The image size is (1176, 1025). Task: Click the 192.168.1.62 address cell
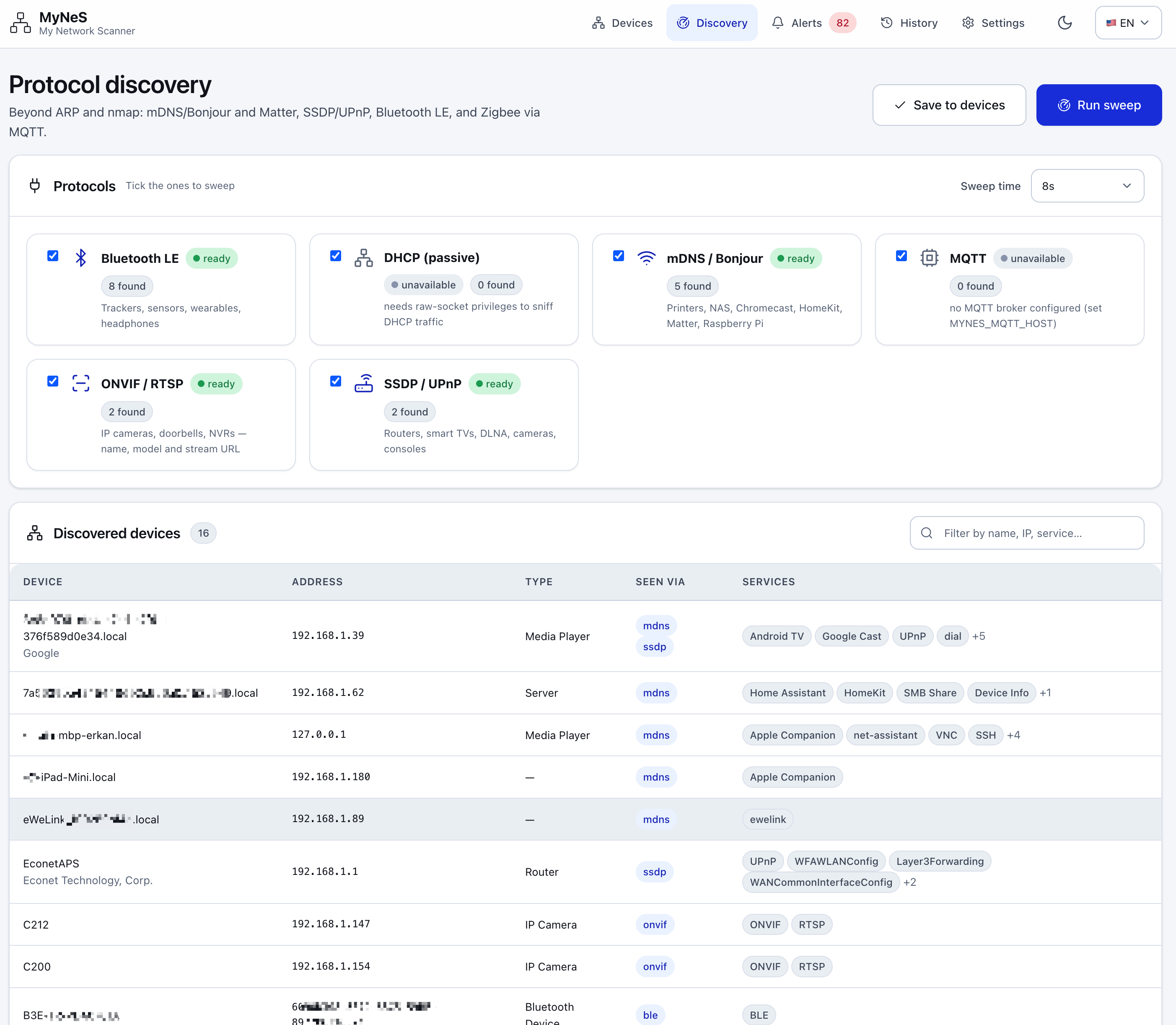point(328,693)
